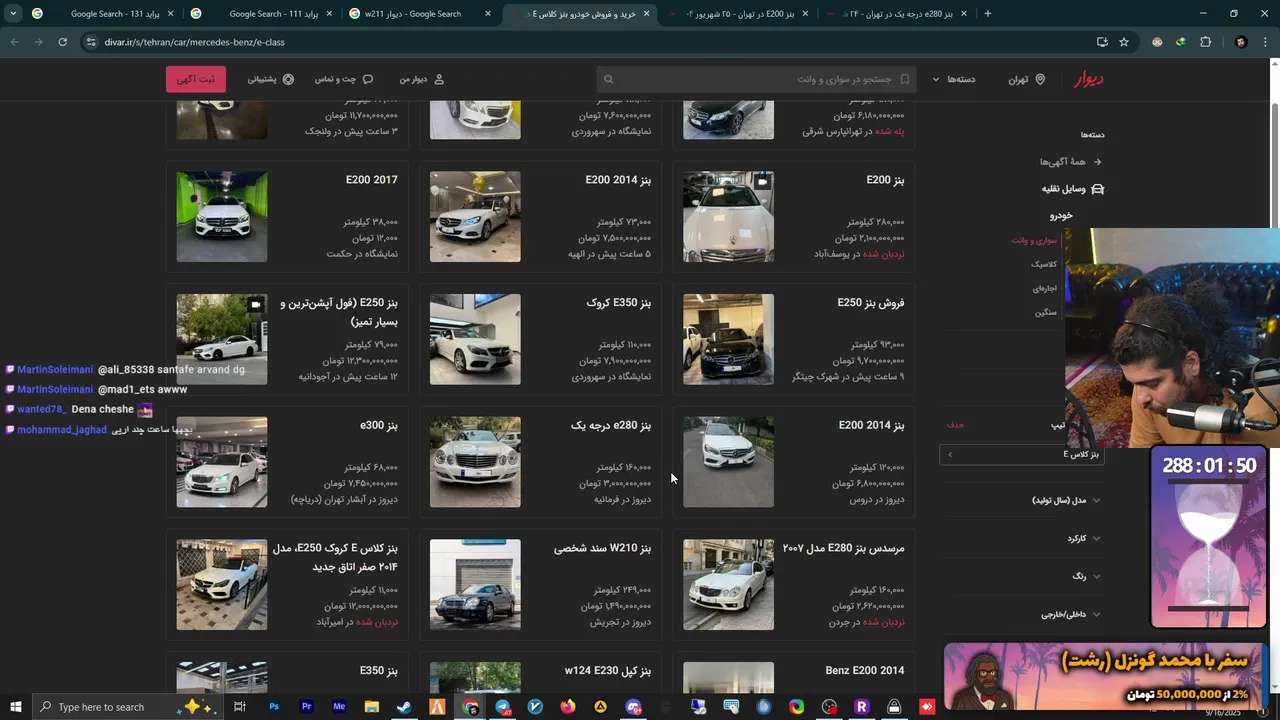Open File Explorer from the taskbar
This screenshot has width=1280, height=720.
click(371, 707)
